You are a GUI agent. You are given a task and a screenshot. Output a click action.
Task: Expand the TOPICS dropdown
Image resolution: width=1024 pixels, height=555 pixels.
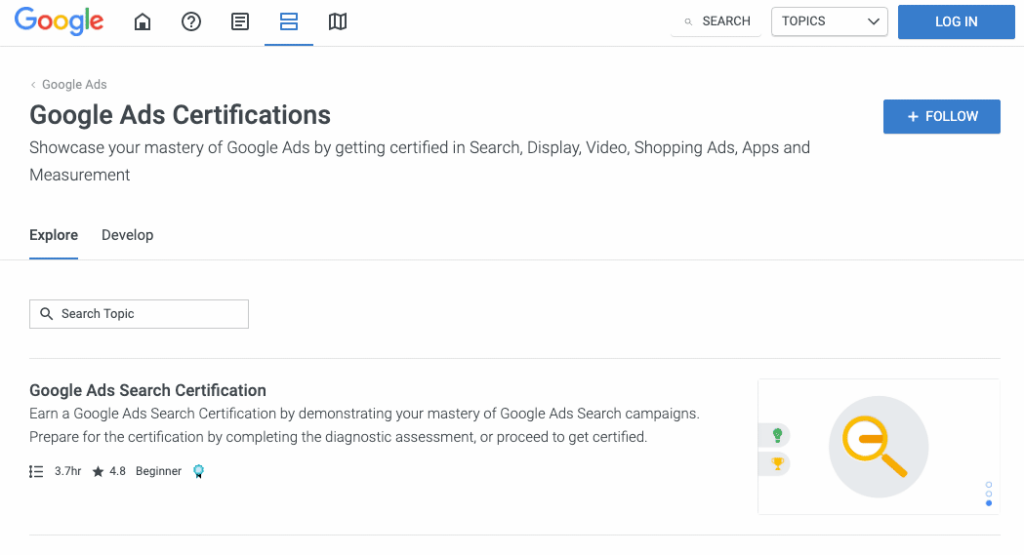(829, 22)
